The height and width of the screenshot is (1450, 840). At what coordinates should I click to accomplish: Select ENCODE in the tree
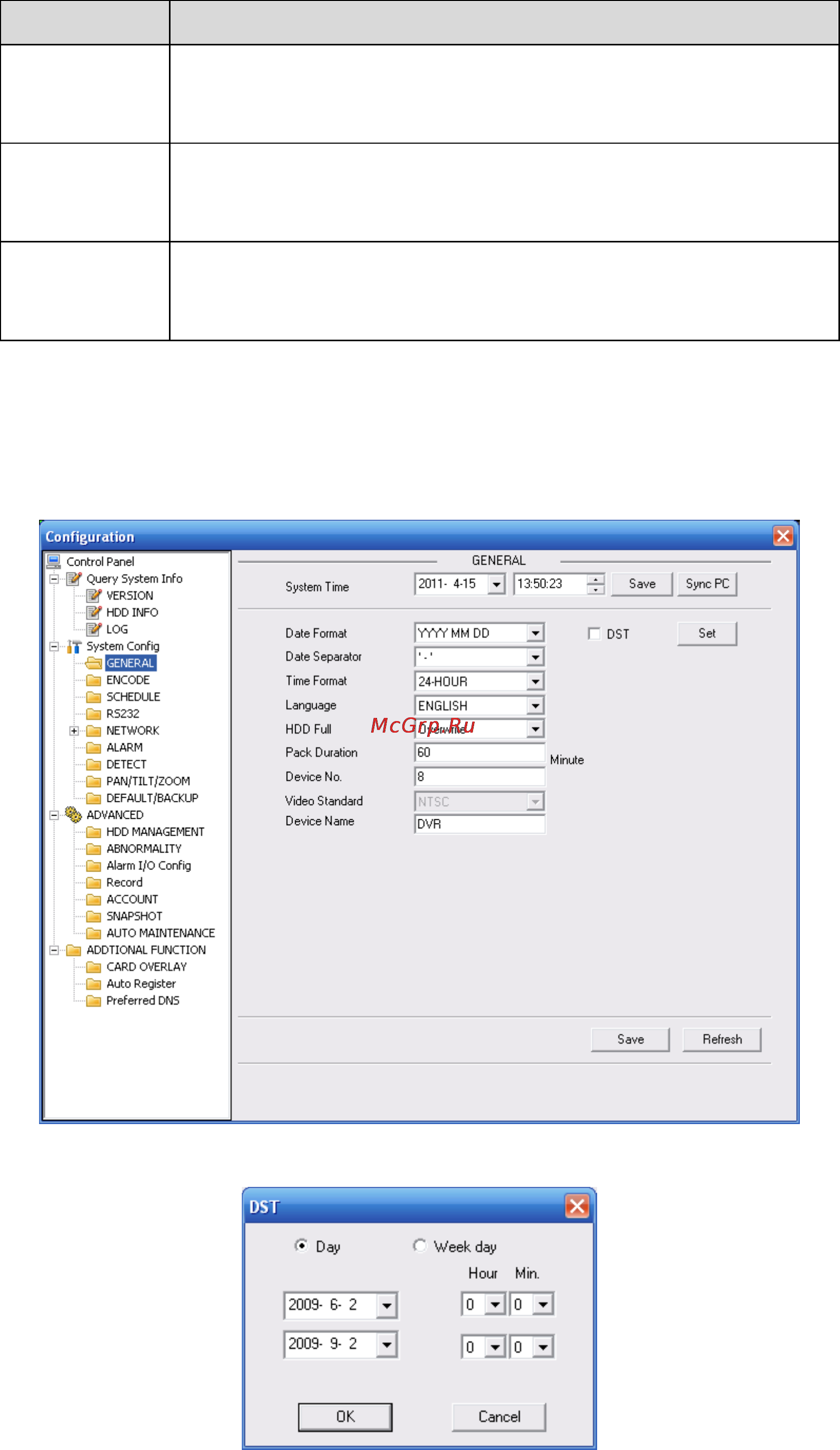point(128,680)
